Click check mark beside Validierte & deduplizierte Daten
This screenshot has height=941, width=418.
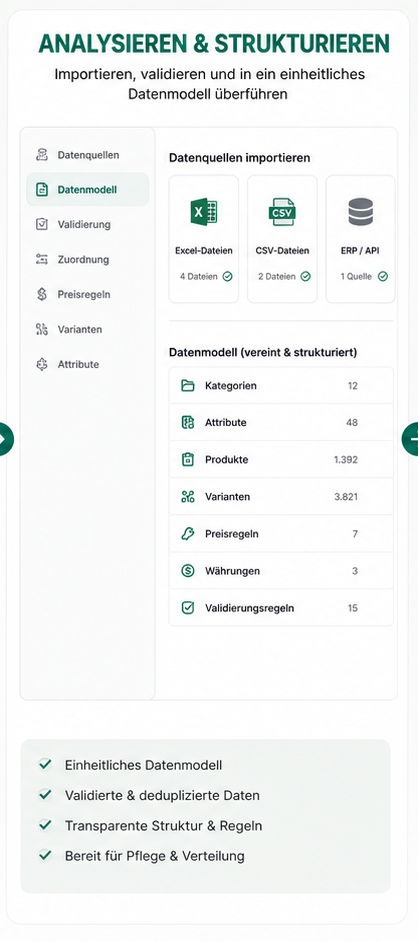point(44,795)
